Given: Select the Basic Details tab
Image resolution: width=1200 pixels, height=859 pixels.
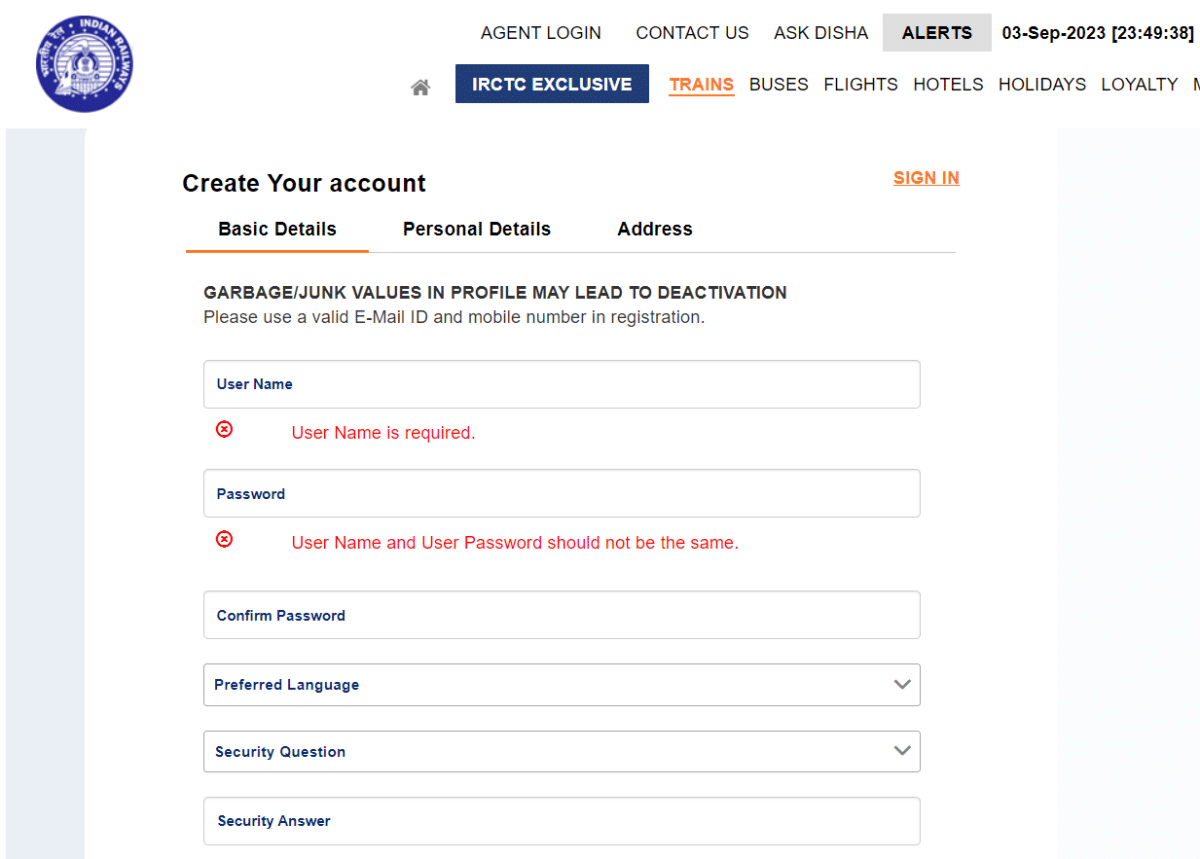Looking at the screenshot, I should pyautogui.click(x=277, y=229).
